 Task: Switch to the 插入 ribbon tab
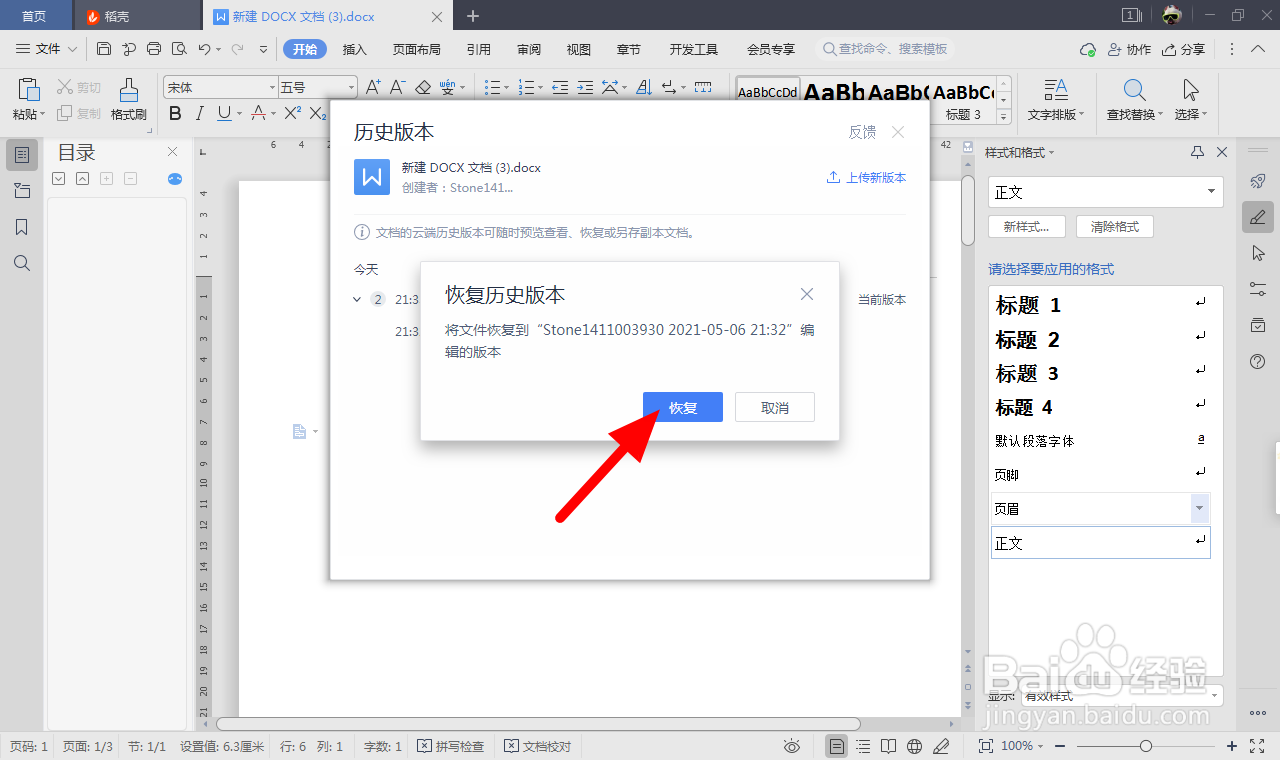pyautogui.click(x=355, y=48)
